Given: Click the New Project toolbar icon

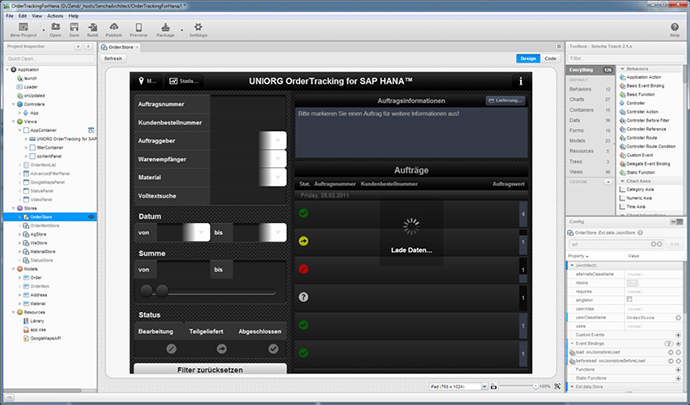Looking at the screenshot, I should tap(23, 27).
